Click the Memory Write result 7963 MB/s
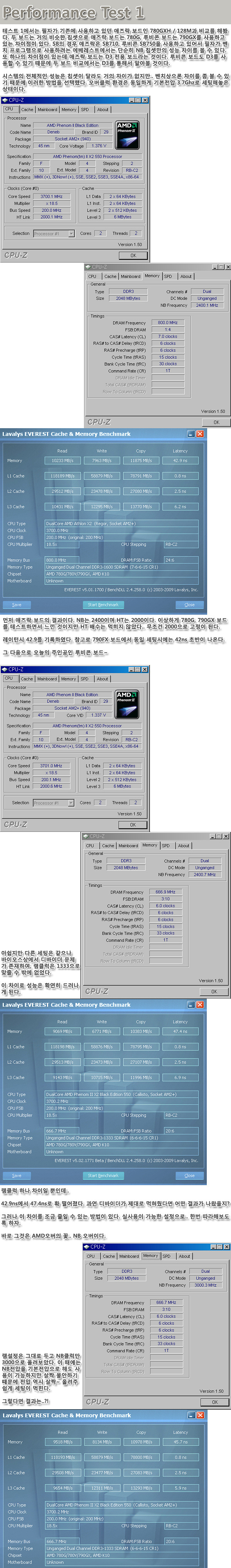 102,461
